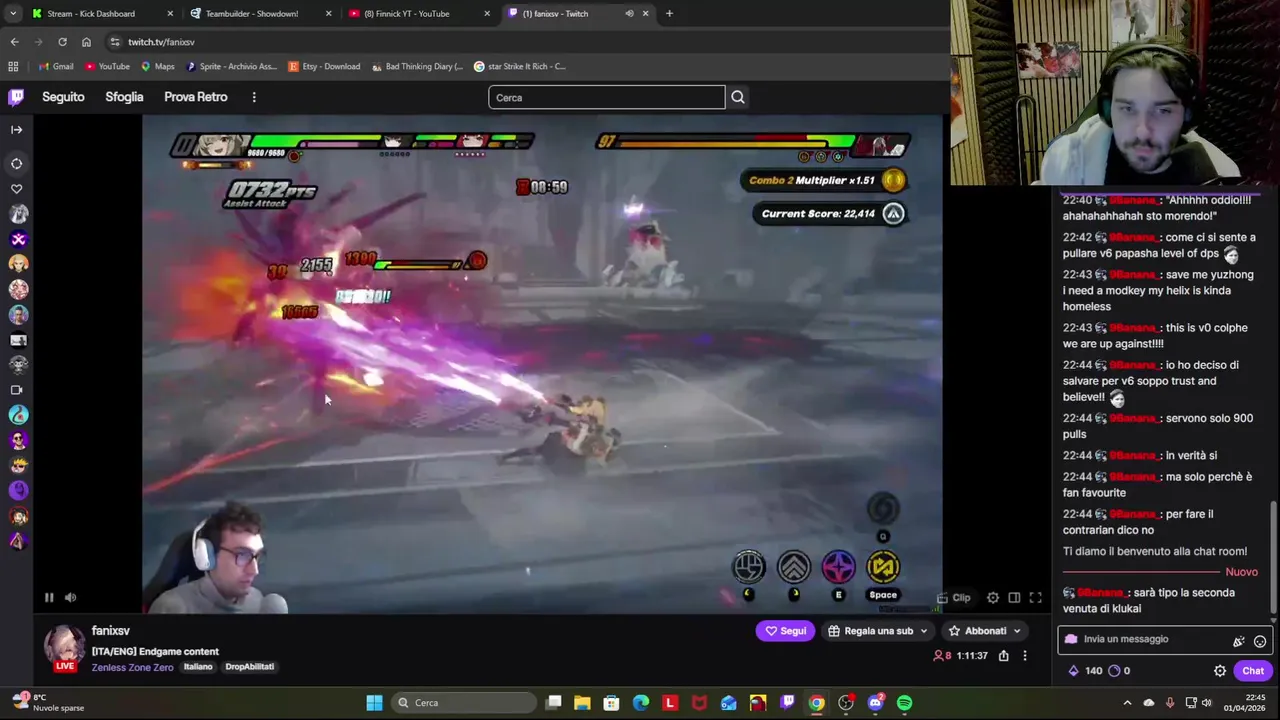Image resolution: width=1280 pixels, height=720 pixels.
Task: Click the Chrome home button
Action: (86, 42)
